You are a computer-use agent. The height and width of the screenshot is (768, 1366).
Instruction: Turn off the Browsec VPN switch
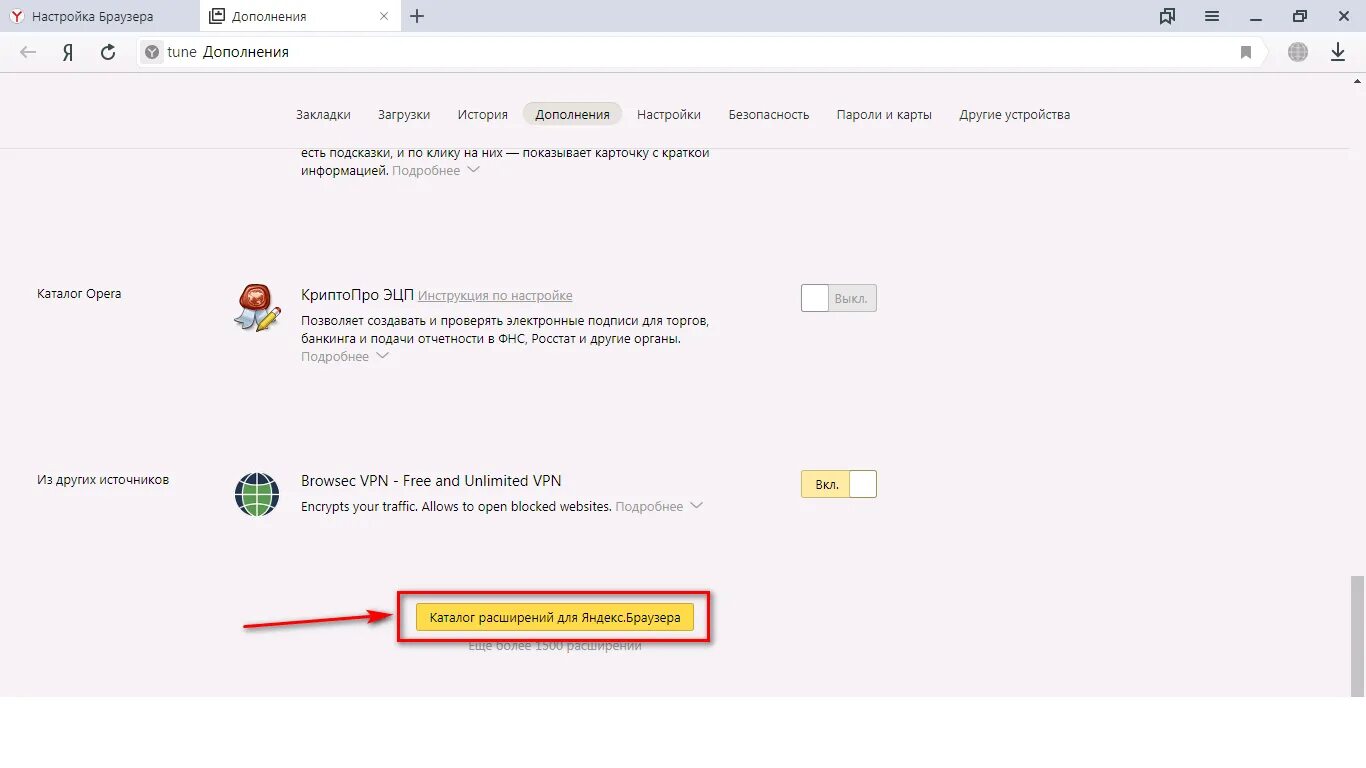[839, 484]
